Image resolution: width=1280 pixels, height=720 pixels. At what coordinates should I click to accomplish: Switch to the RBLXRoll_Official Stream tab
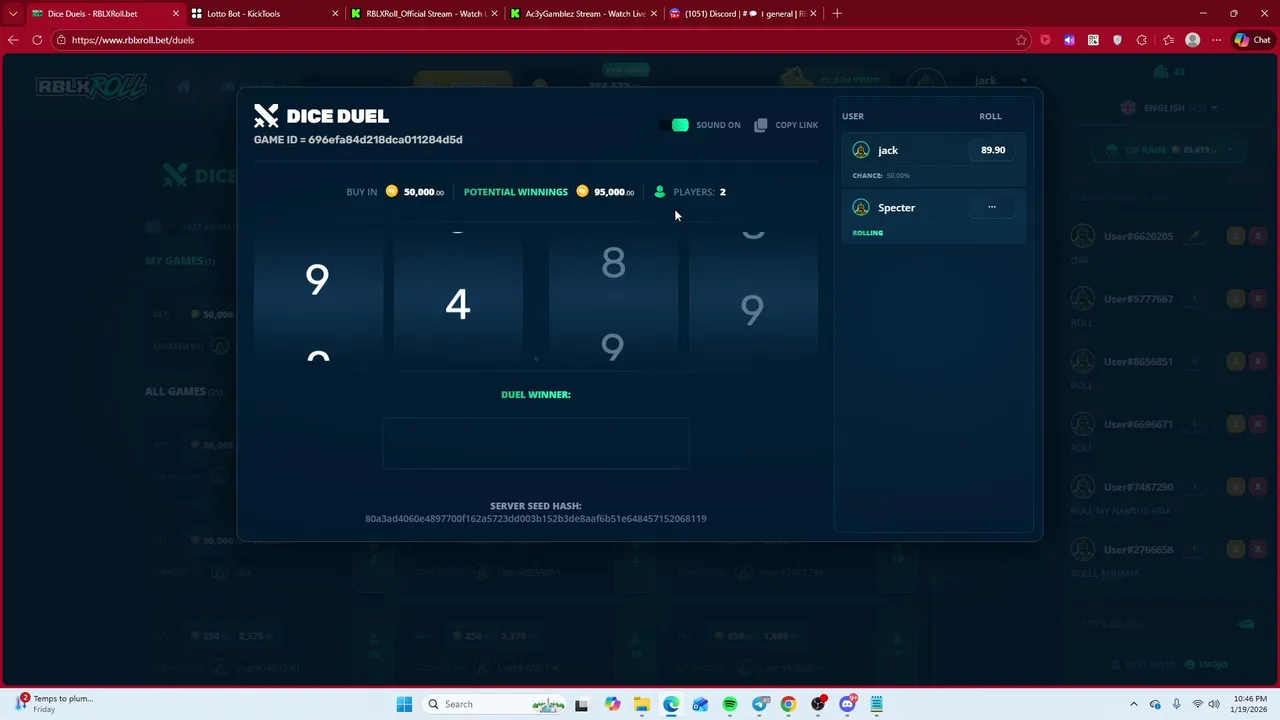point(425,14)
